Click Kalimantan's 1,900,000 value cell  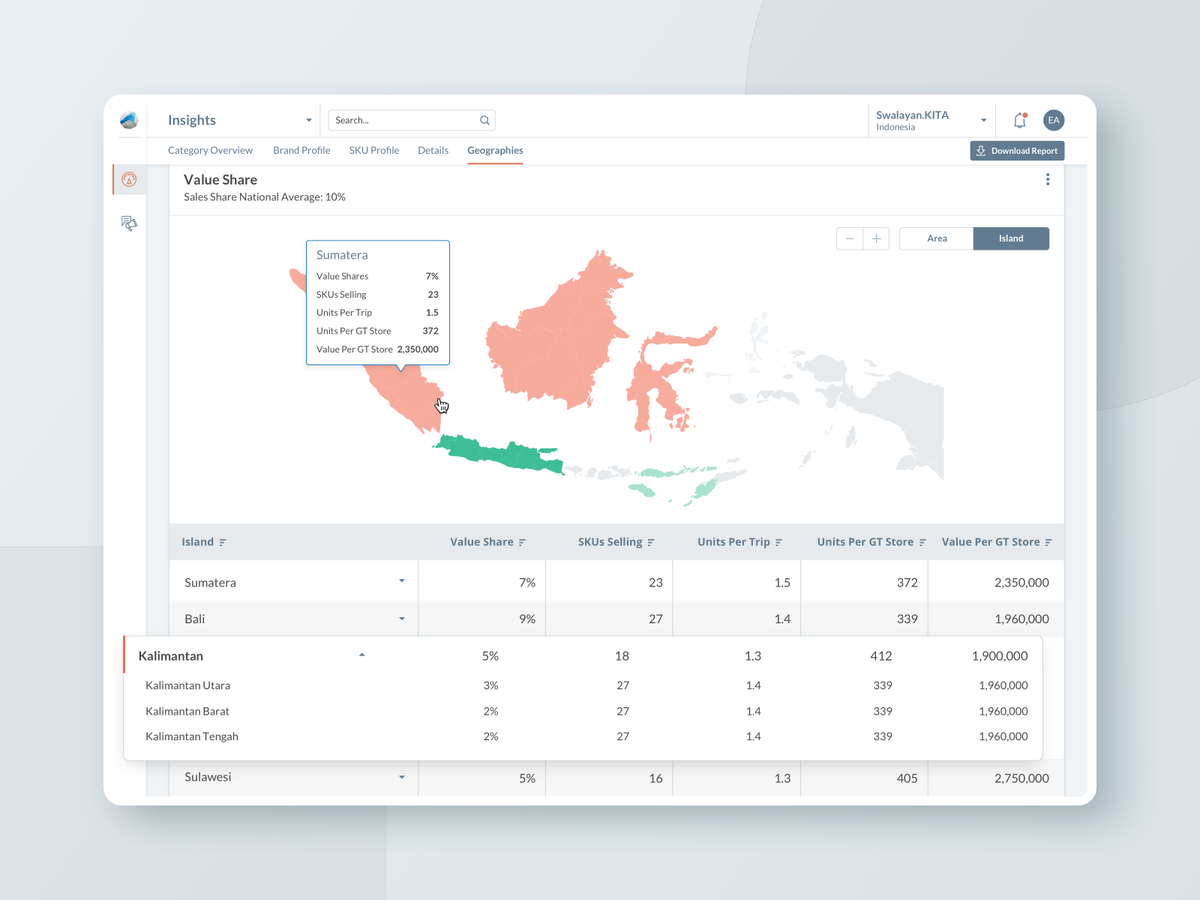coord(1000,656)
